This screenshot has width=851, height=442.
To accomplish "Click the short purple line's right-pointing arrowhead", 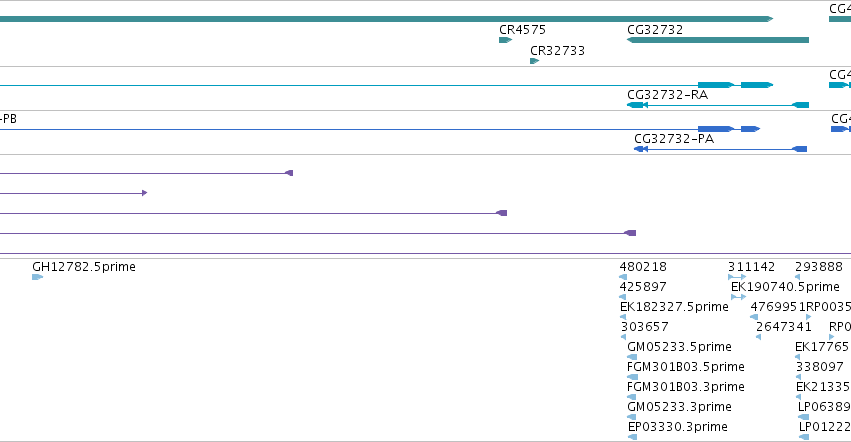I will click(144, 193).
